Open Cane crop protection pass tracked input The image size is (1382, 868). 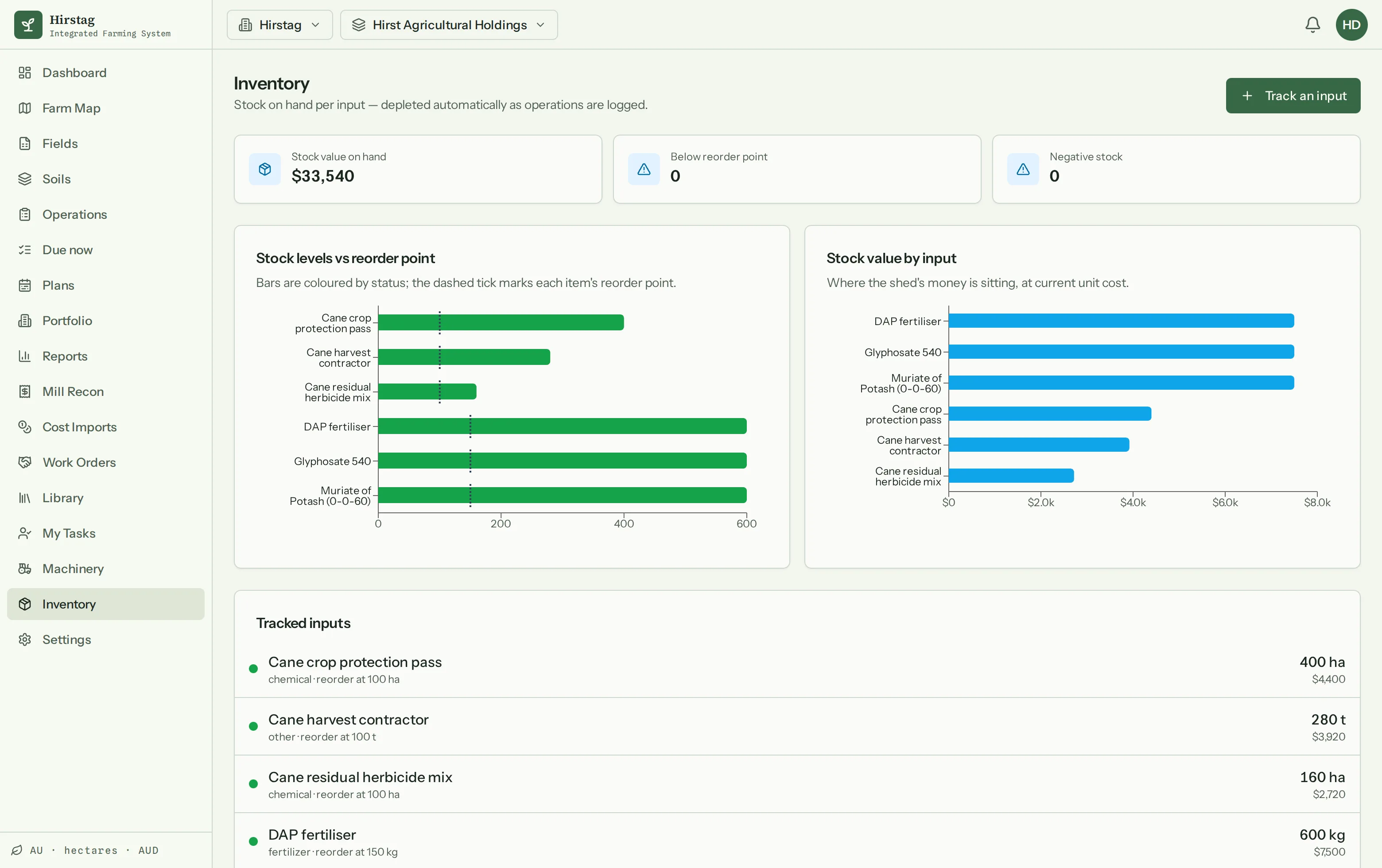(797, 669)
